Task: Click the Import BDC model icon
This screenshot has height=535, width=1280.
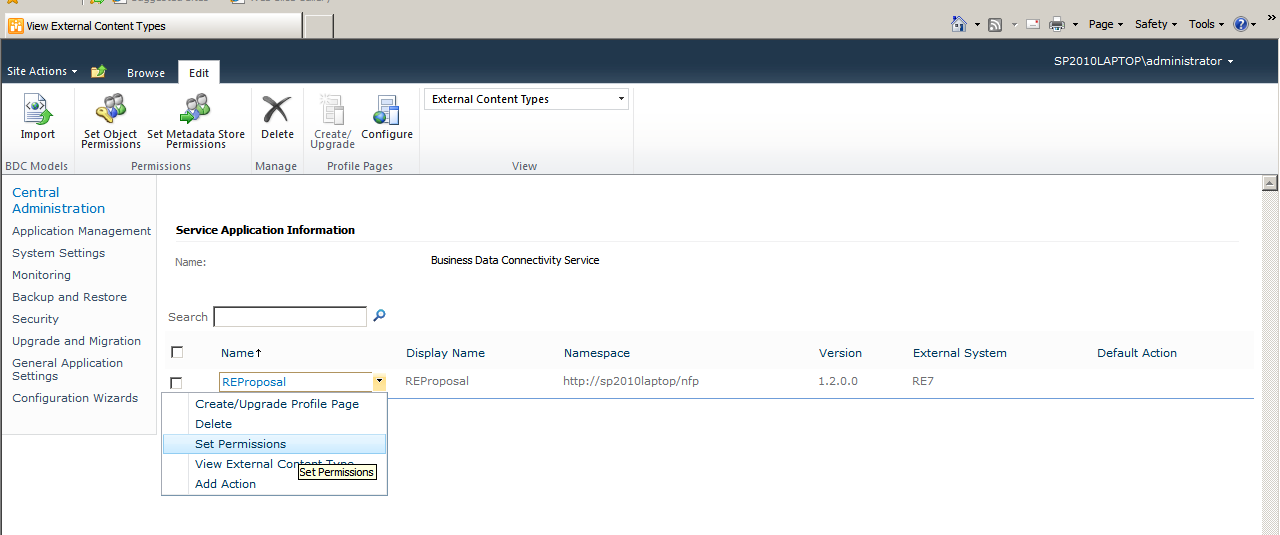Action: [38, 109]
